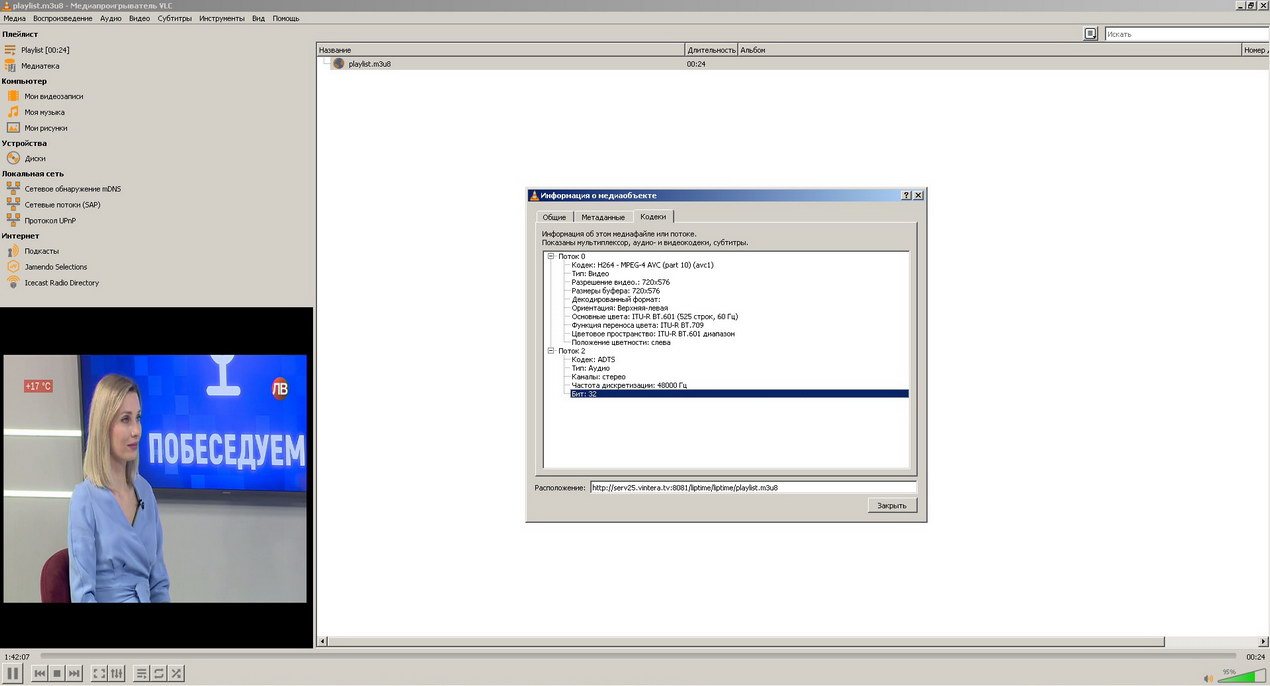The image size is (1270, 686).
Task: Open Мои видеозаписи folder
Action: (x=54, y=96)
